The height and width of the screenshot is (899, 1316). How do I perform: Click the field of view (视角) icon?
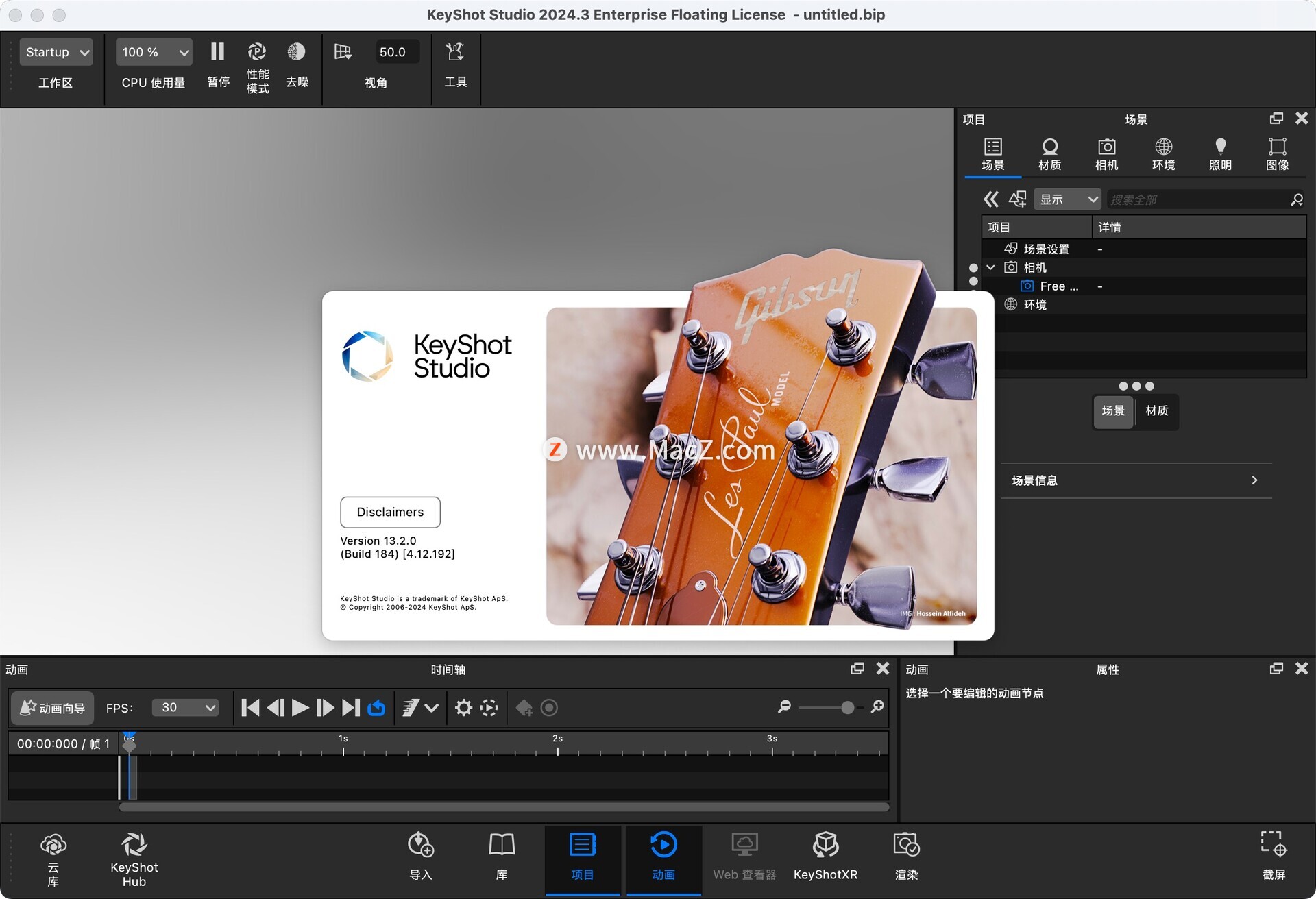[x=343, y=52]
